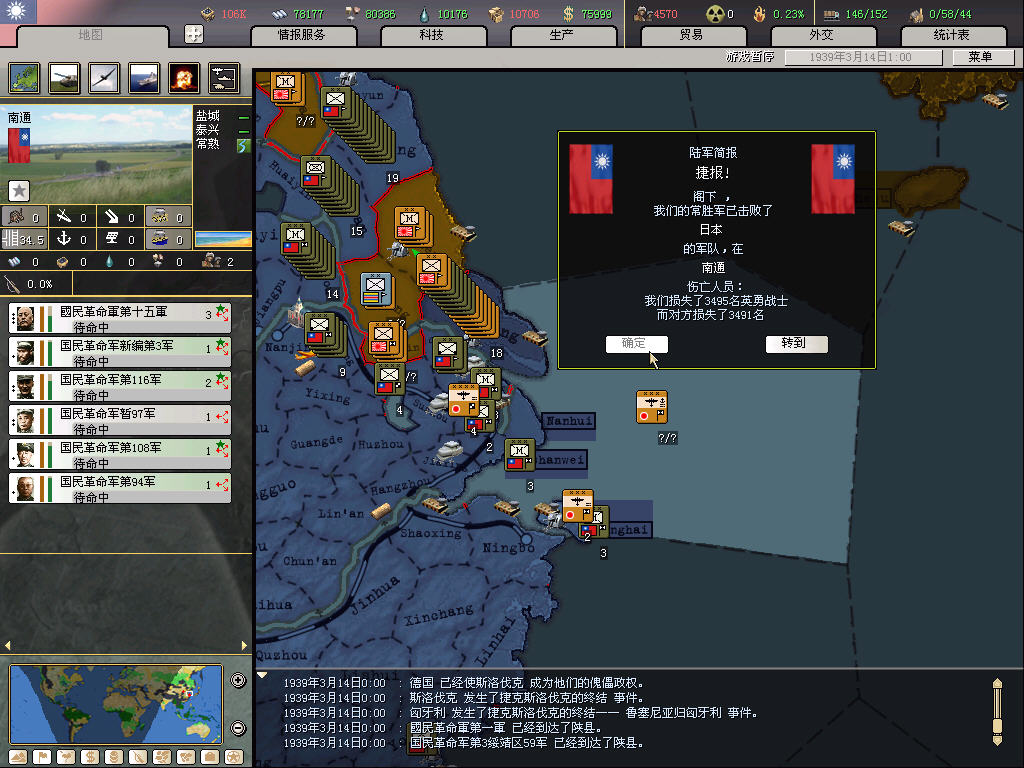Open the 统计表 statistics tab
Viewport: 1024px width, 768px height.
(x=952, y=35)
